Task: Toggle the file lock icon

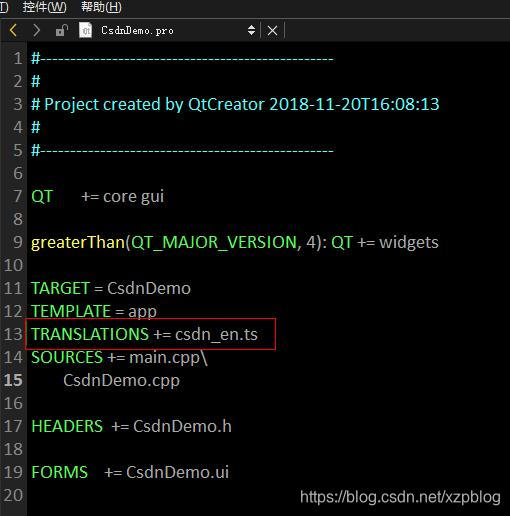Action: click(62, 30)
